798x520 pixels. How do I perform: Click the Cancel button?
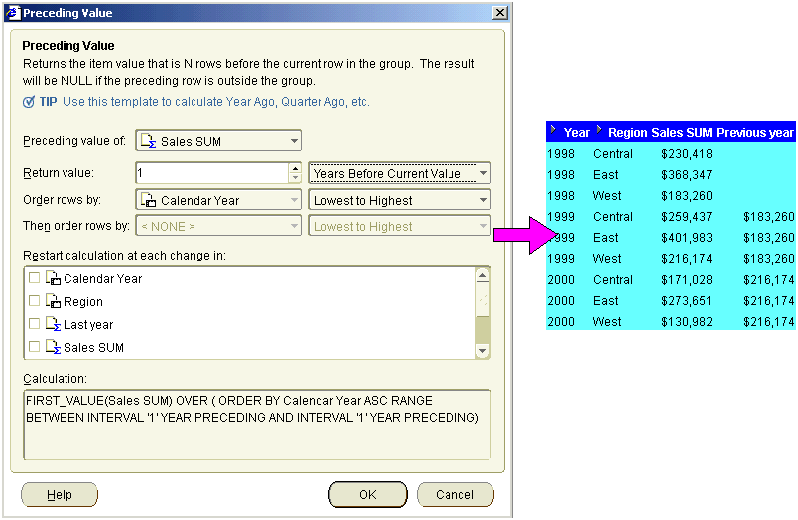point(455,495)
